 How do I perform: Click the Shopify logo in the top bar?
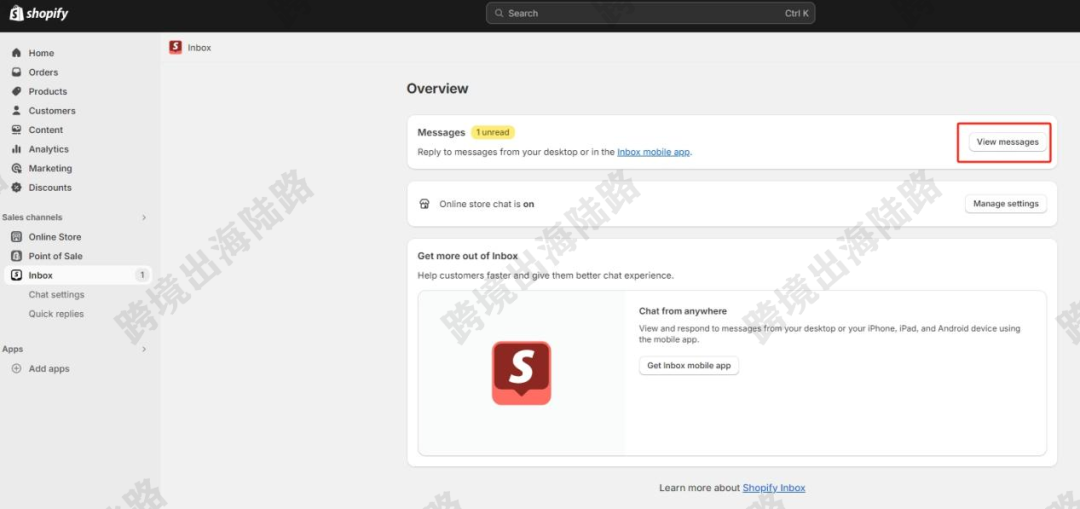(39, 13)
